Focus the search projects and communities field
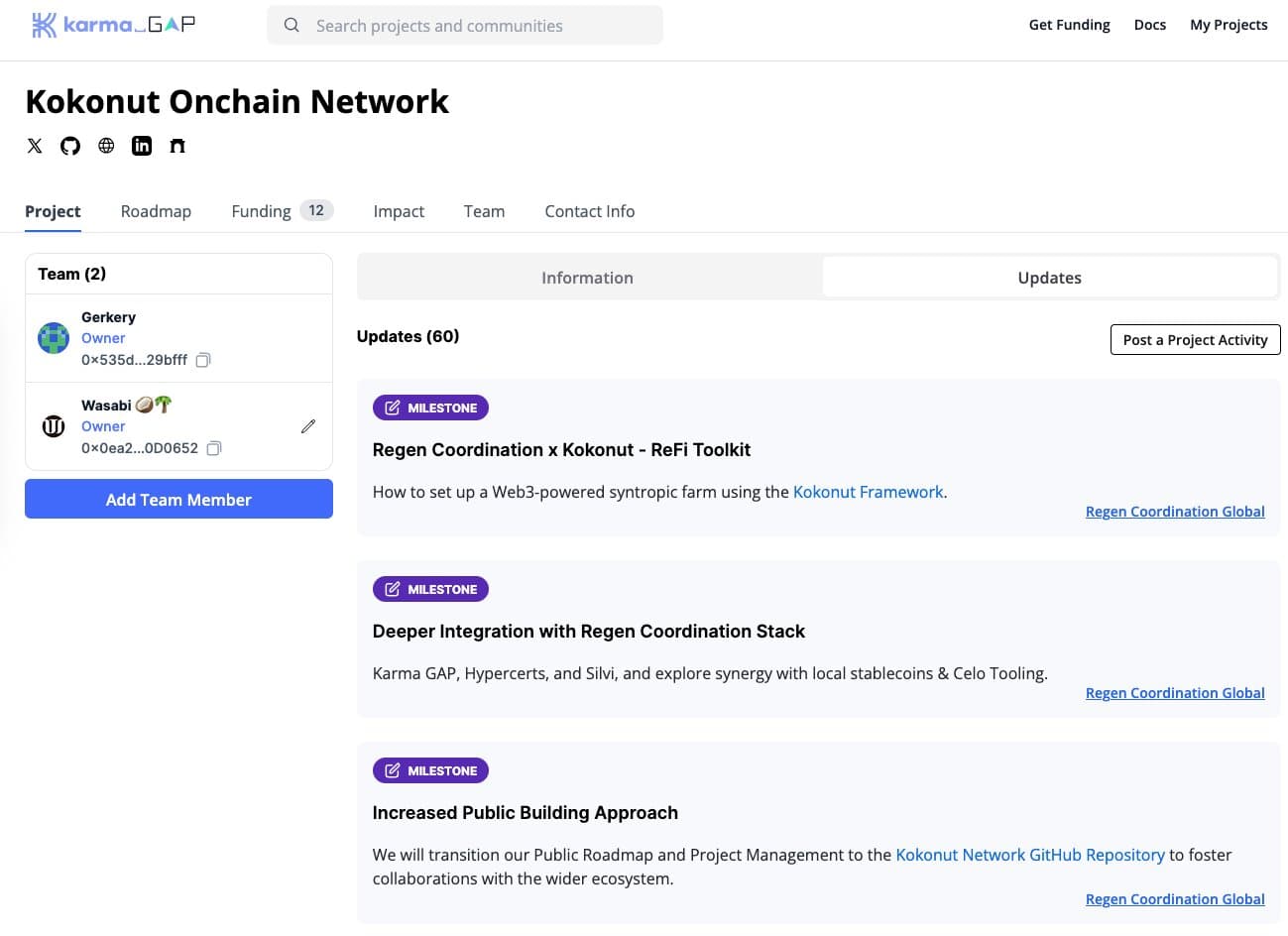The image size is (1288, 936). point(465,25)
